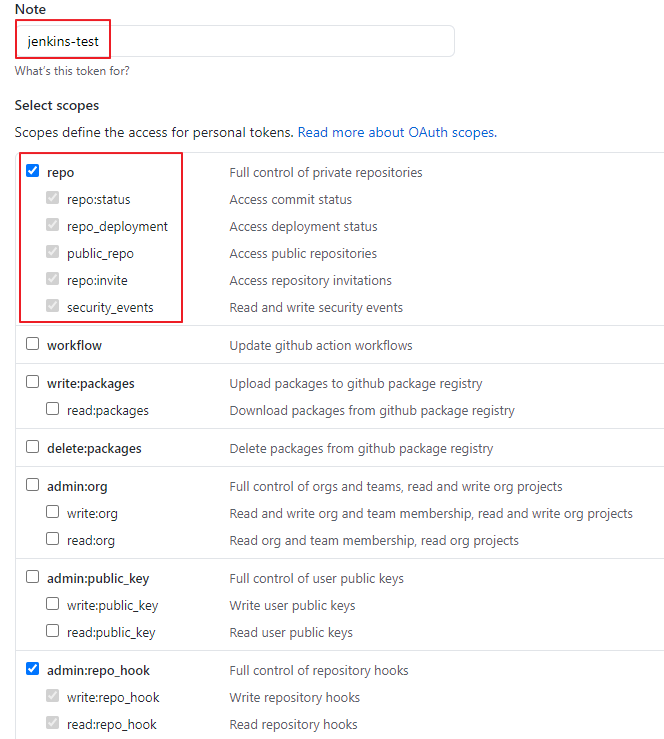
Task: Uncheck the repo scope checkbox
Action: (x=33, y=171)
